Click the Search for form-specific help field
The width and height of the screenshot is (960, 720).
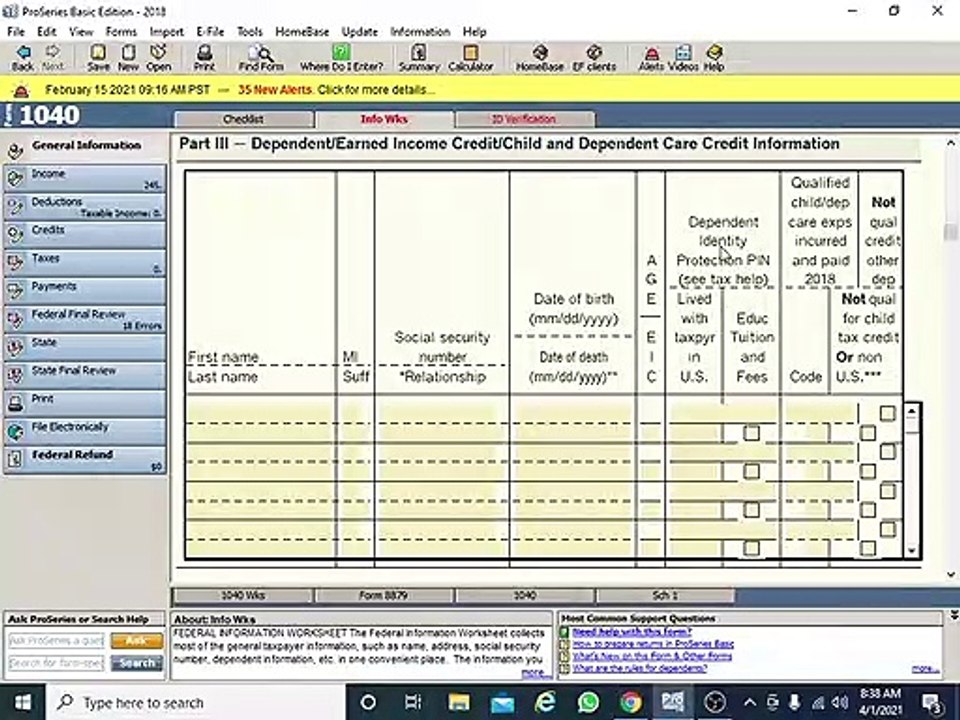56,663
